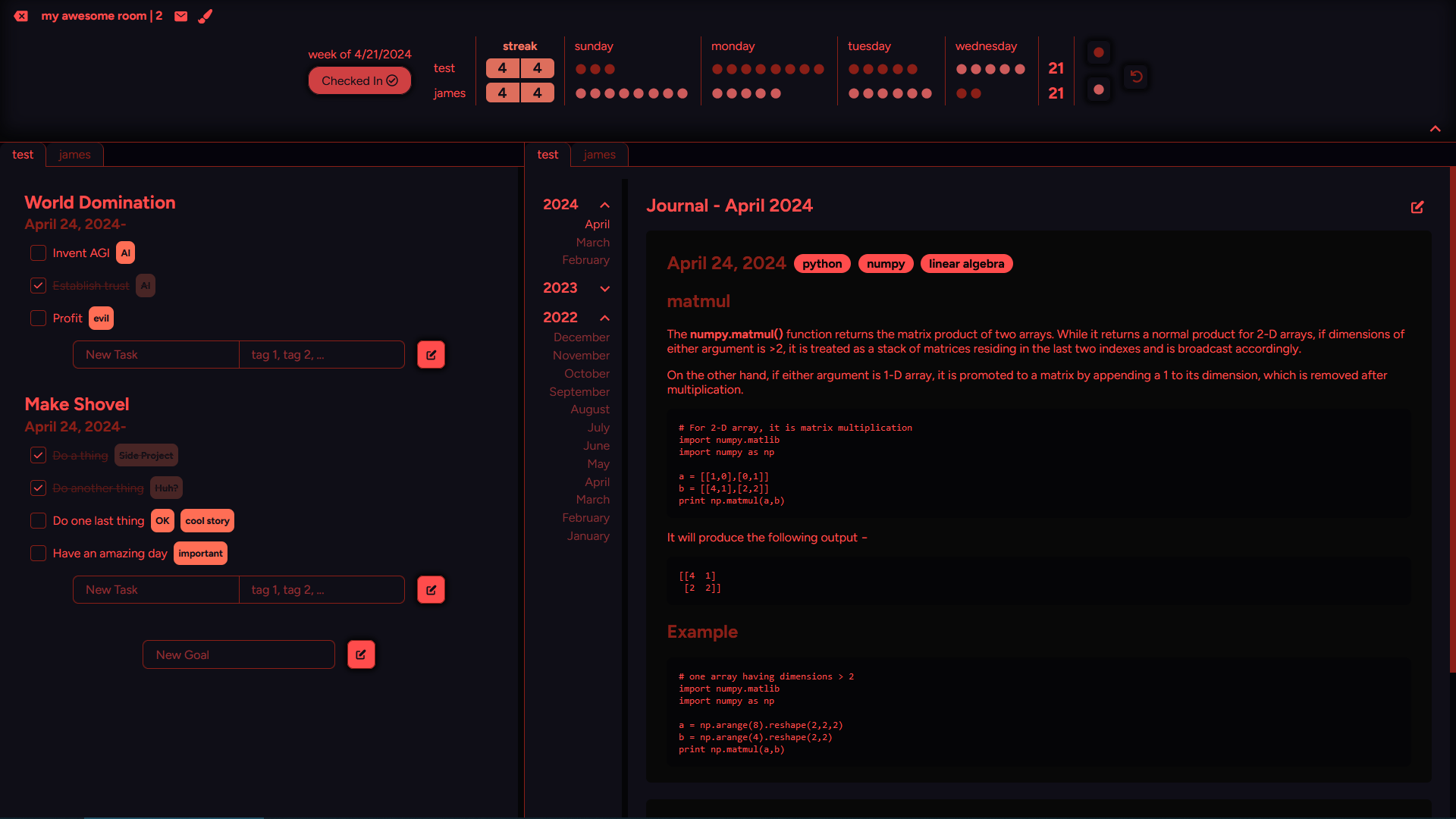Expand the 2023 year list

pos(604,288)
